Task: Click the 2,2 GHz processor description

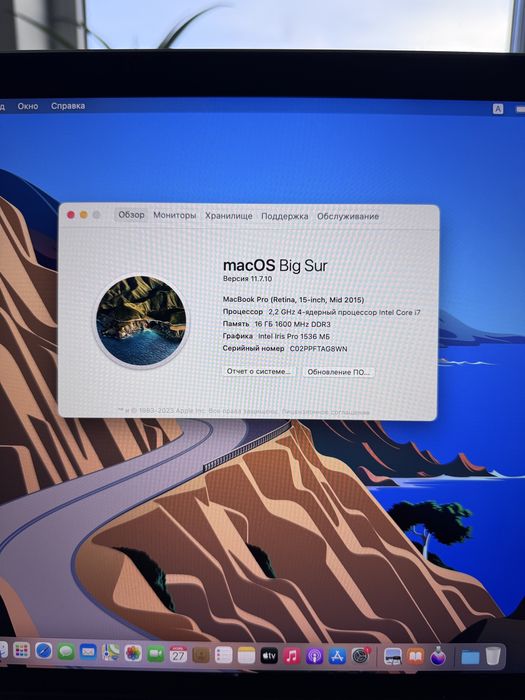Action: tap(344, 312)
